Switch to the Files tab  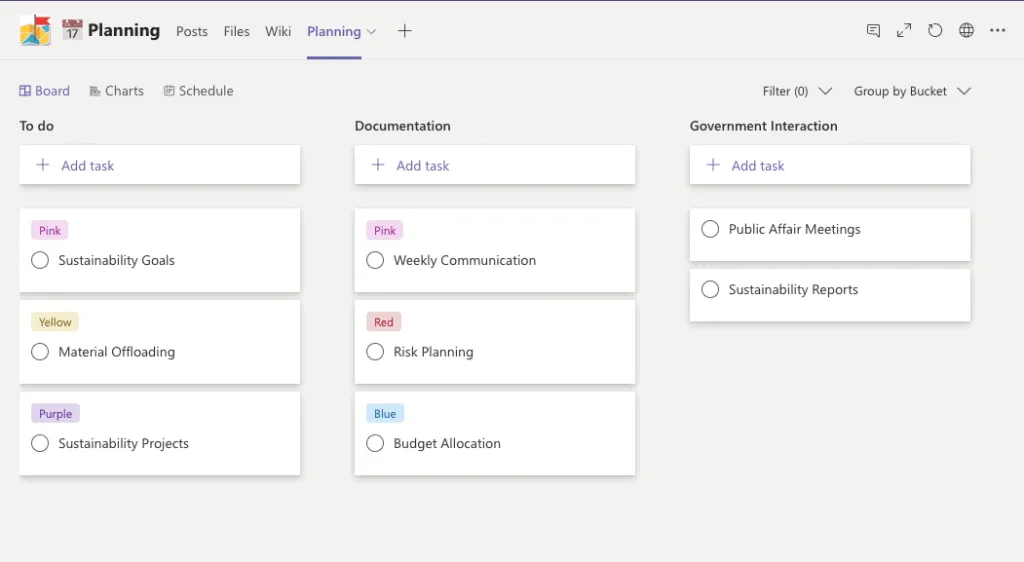pos(236,31)
